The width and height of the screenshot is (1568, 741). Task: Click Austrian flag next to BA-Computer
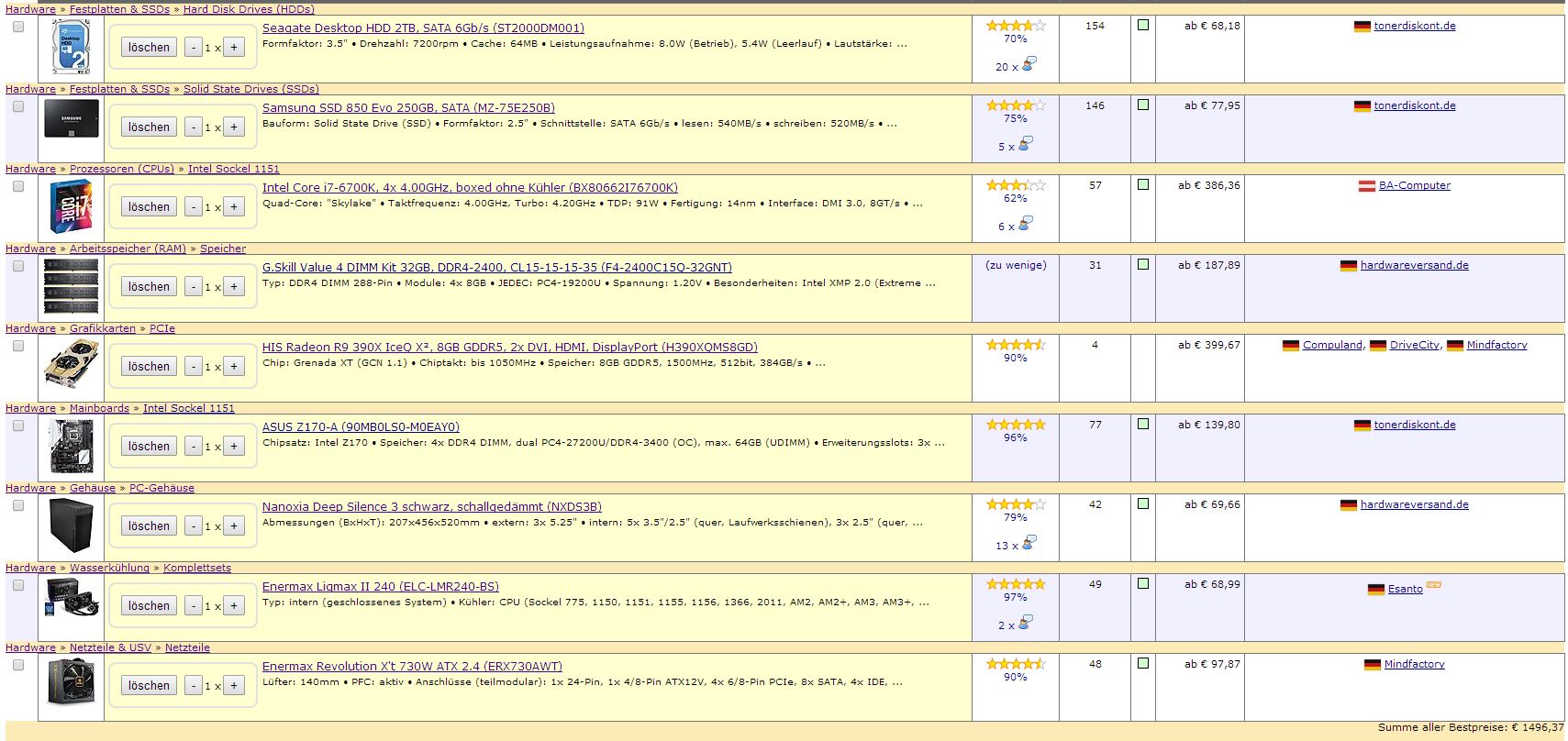click(1367, 186)
